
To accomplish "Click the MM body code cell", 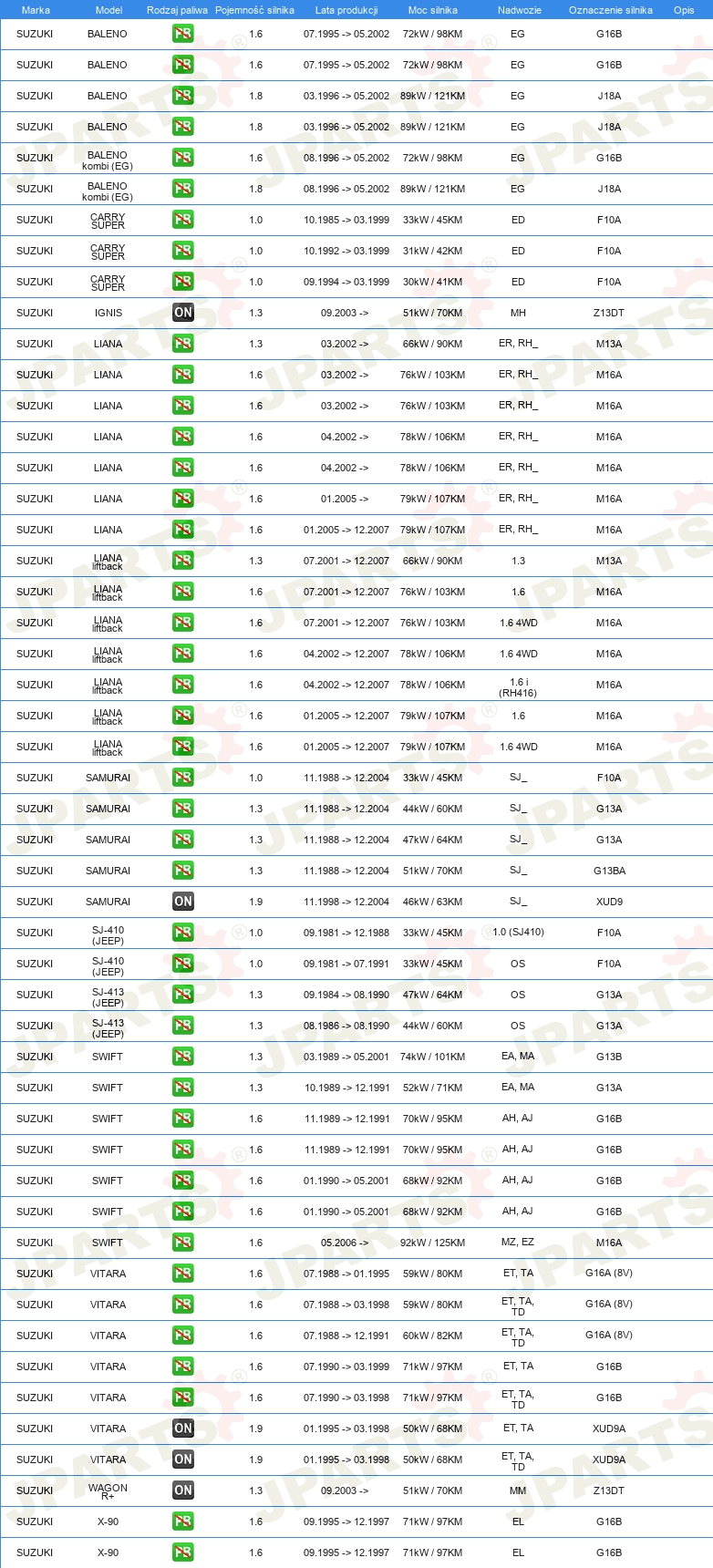I will pyautogui.click(x=518, y=1491).
